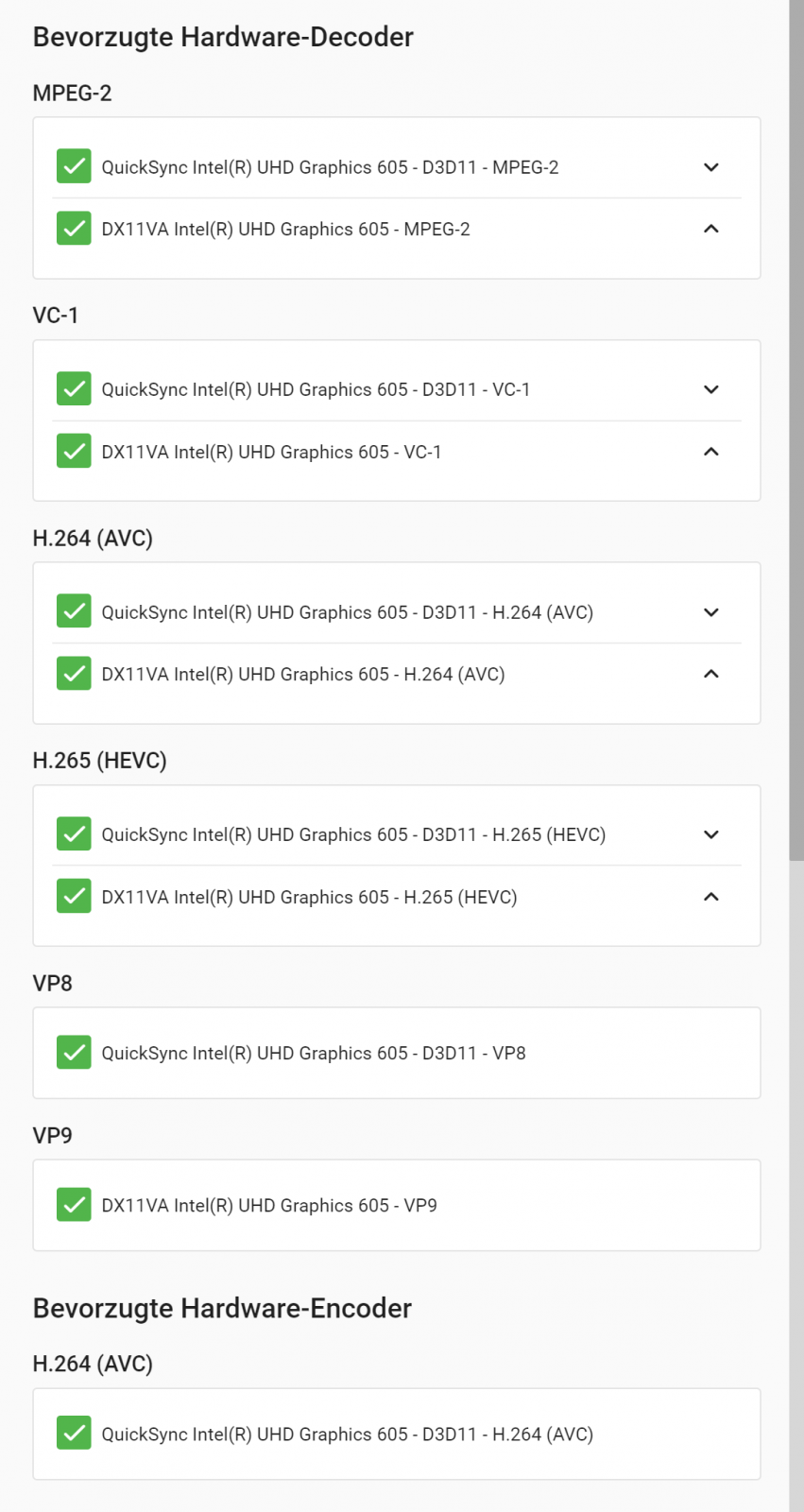This screenshot has width=804, height=1512.
Task: Uncheck DX11VA H.264 (AVC) decoder
Action: [x=74, y=674]
